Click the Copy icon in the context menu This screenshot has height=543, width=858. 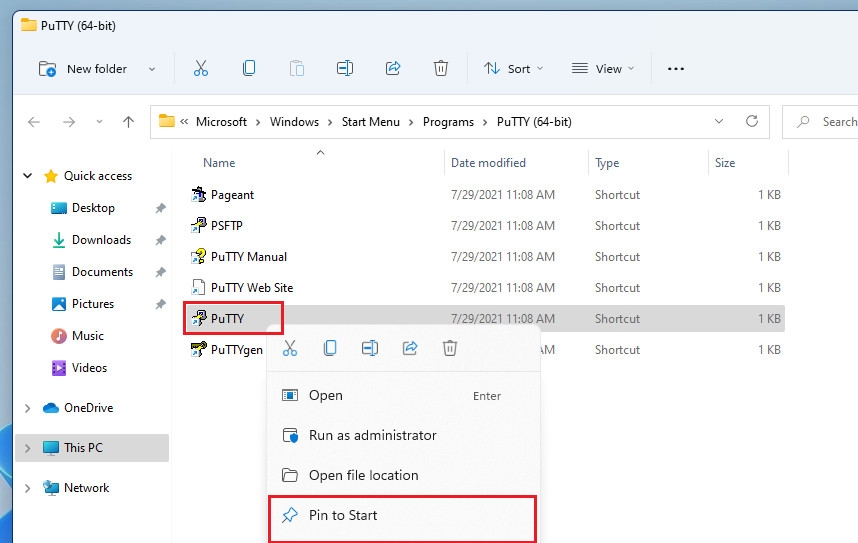[330, 348]
